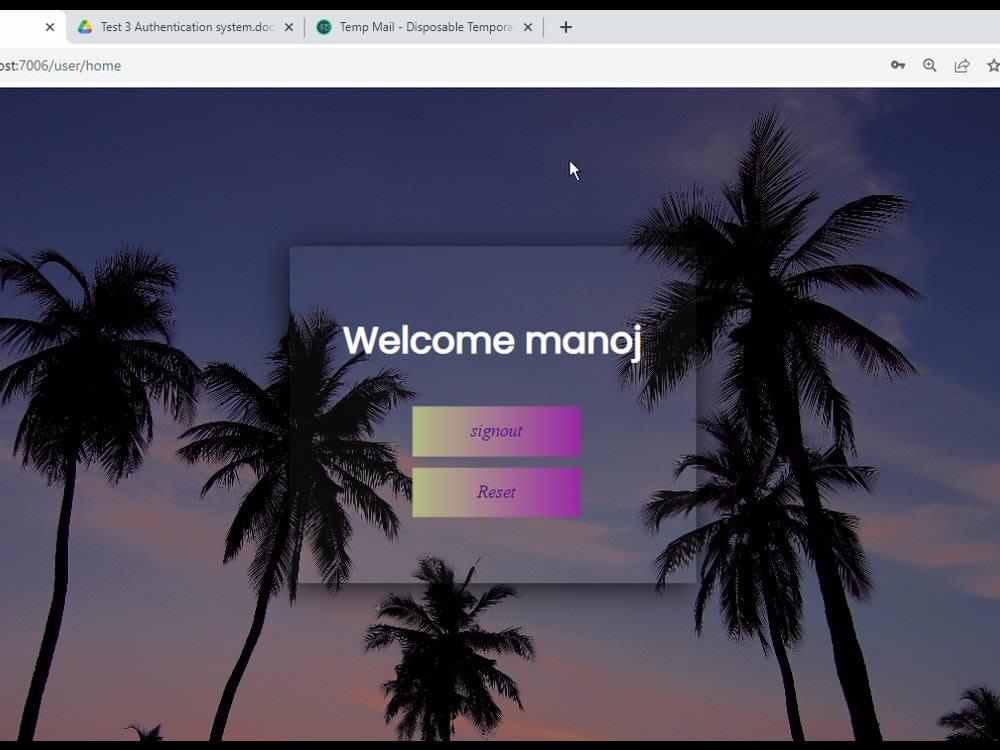Focus the address bar URL
Screen dimensions: 1000x750
point(61,66)
